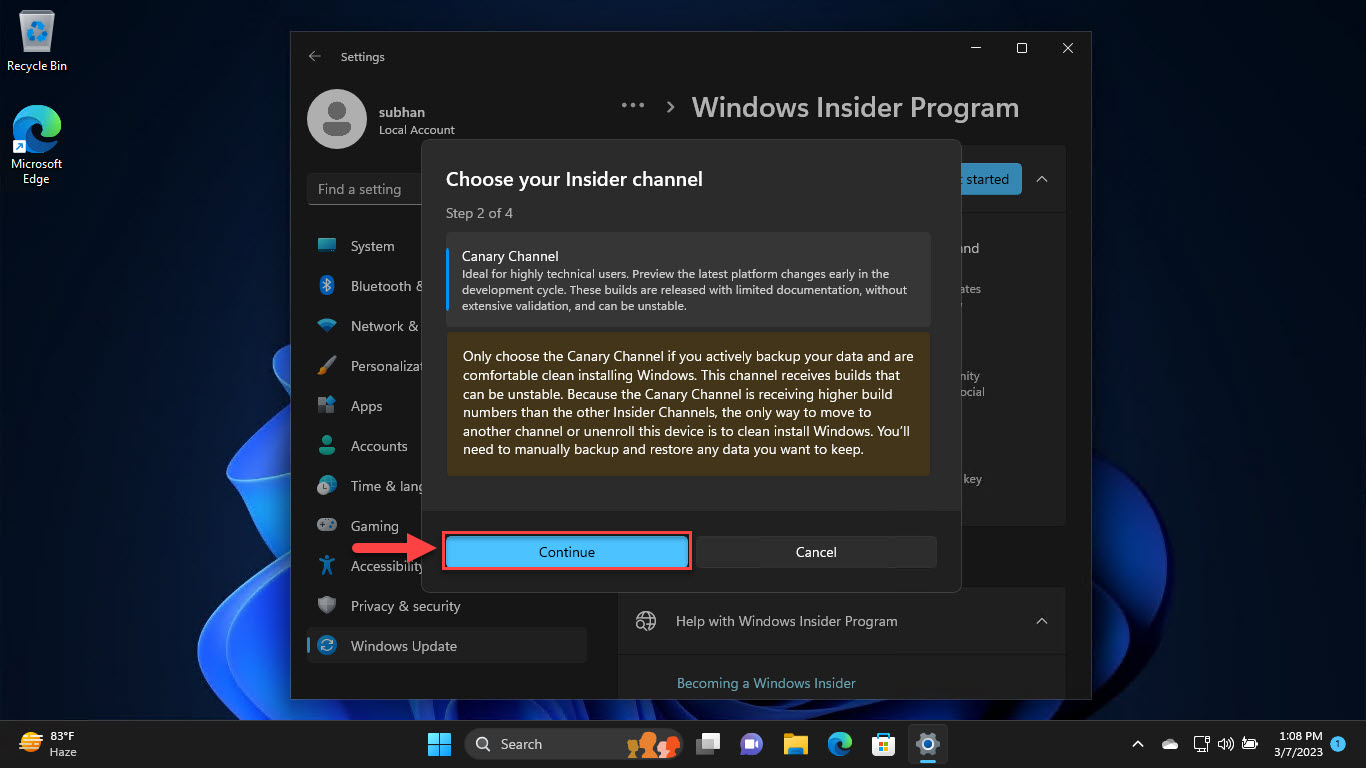
Task: Select Time & language settings
Action: tap(380, 485)
